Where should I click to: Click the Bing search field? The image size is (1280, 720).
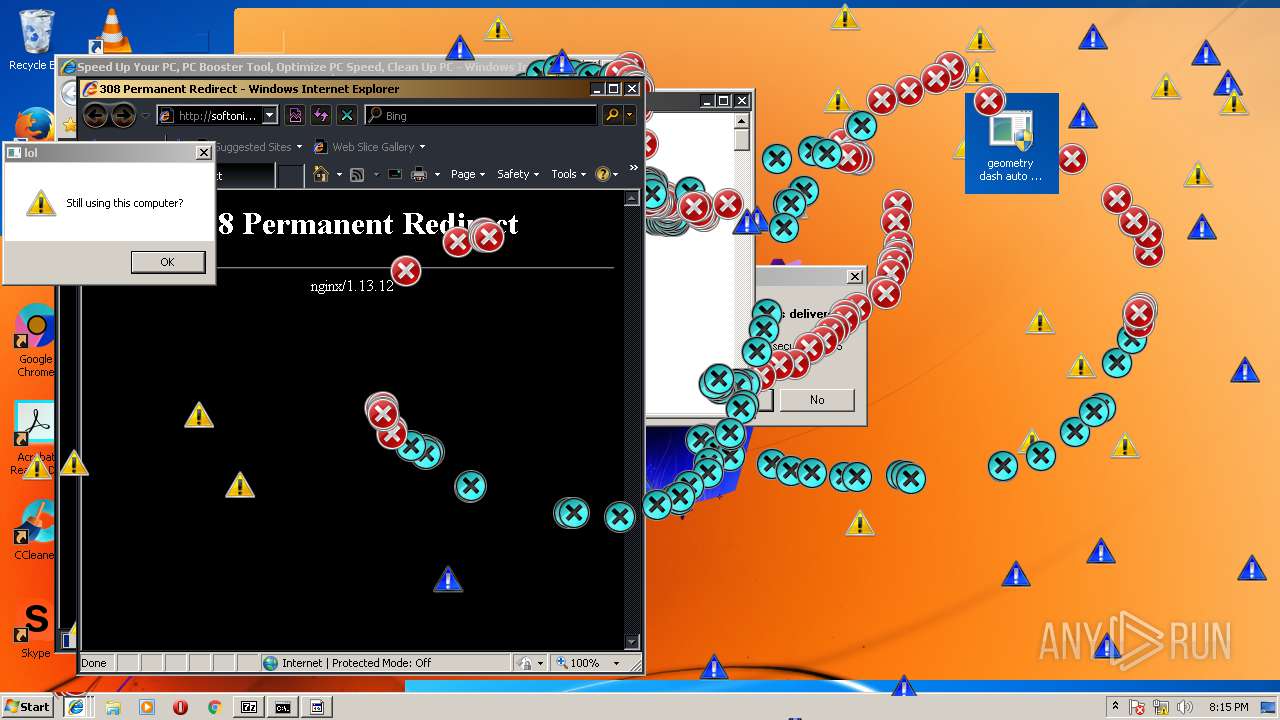click(x=482, y=116)
